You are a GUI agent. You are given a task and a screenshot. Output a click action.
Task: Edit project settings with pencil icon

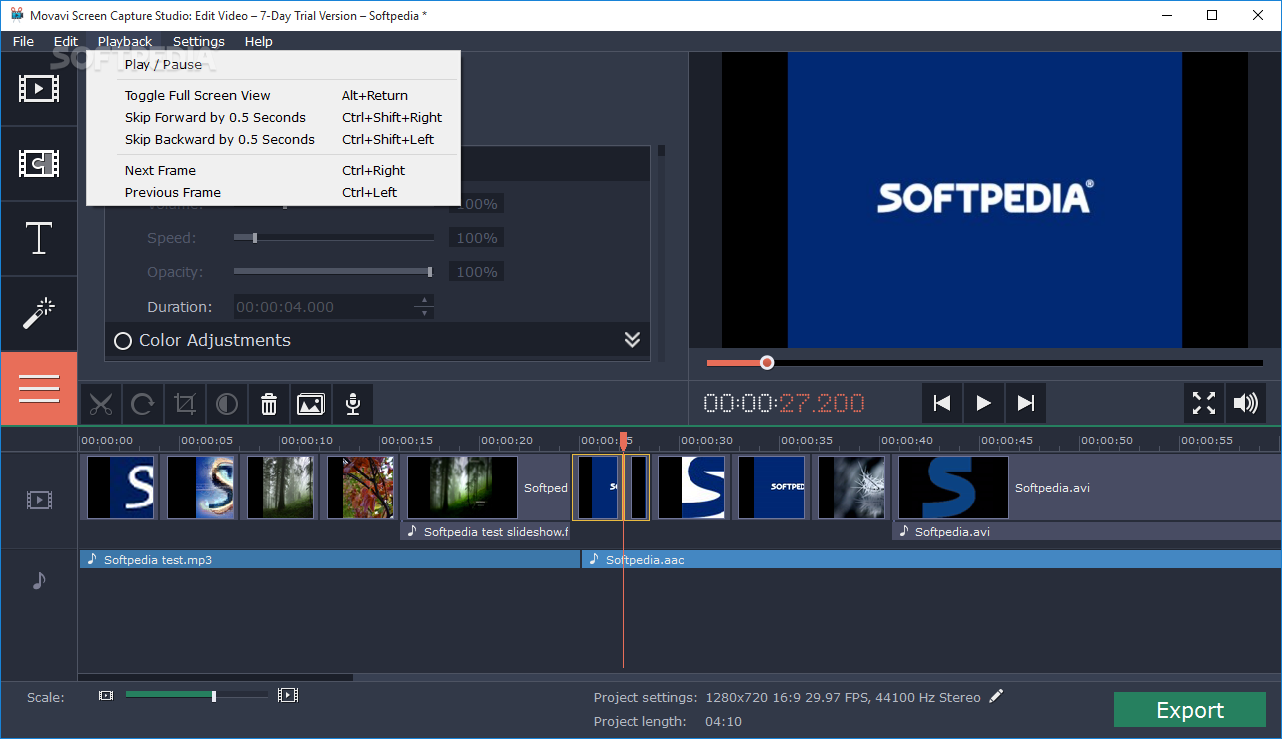tap(996, 696)
